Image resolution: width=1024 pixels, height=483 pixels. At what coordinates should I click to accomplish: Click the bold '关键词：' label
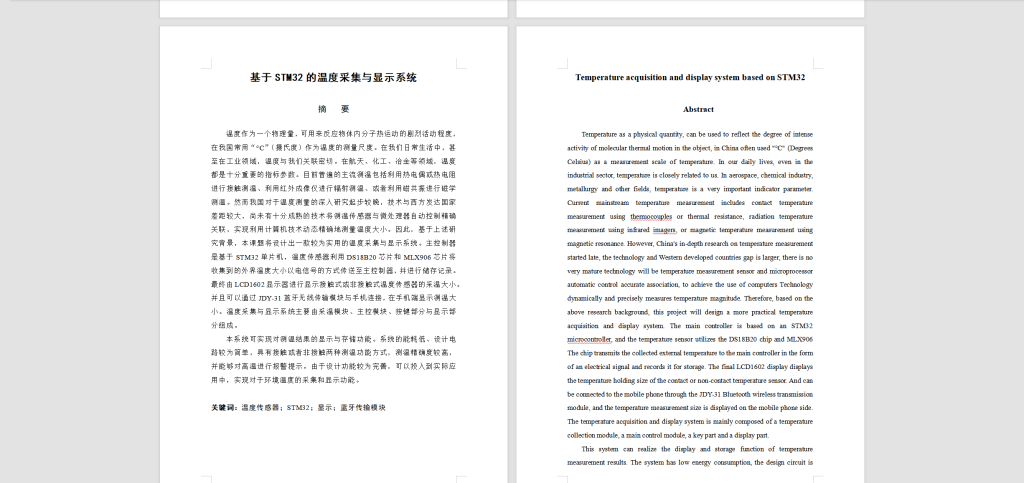click(x=225, y=407)
